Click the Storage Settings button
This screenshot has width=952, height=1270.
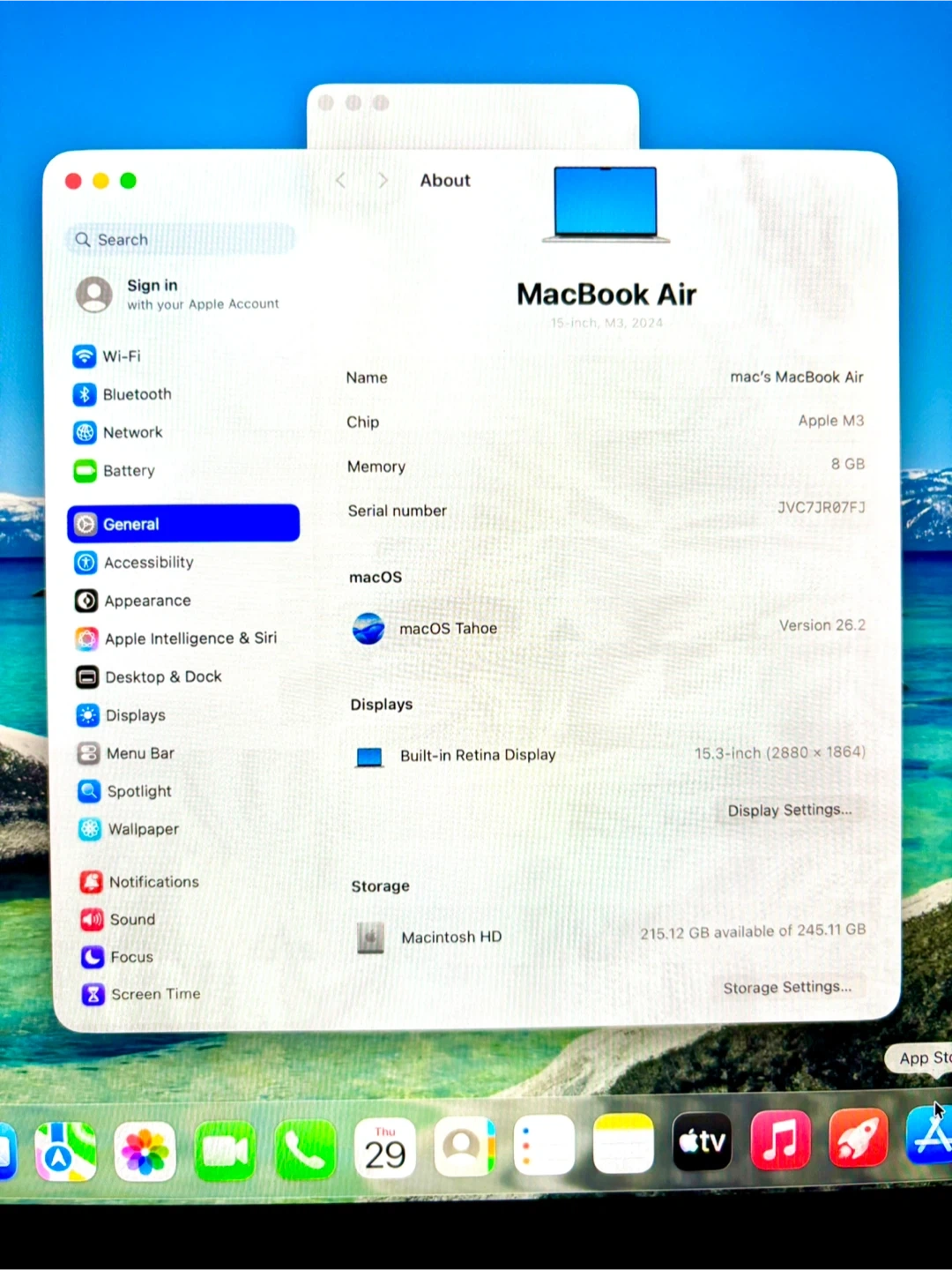(x=787, y=987)
